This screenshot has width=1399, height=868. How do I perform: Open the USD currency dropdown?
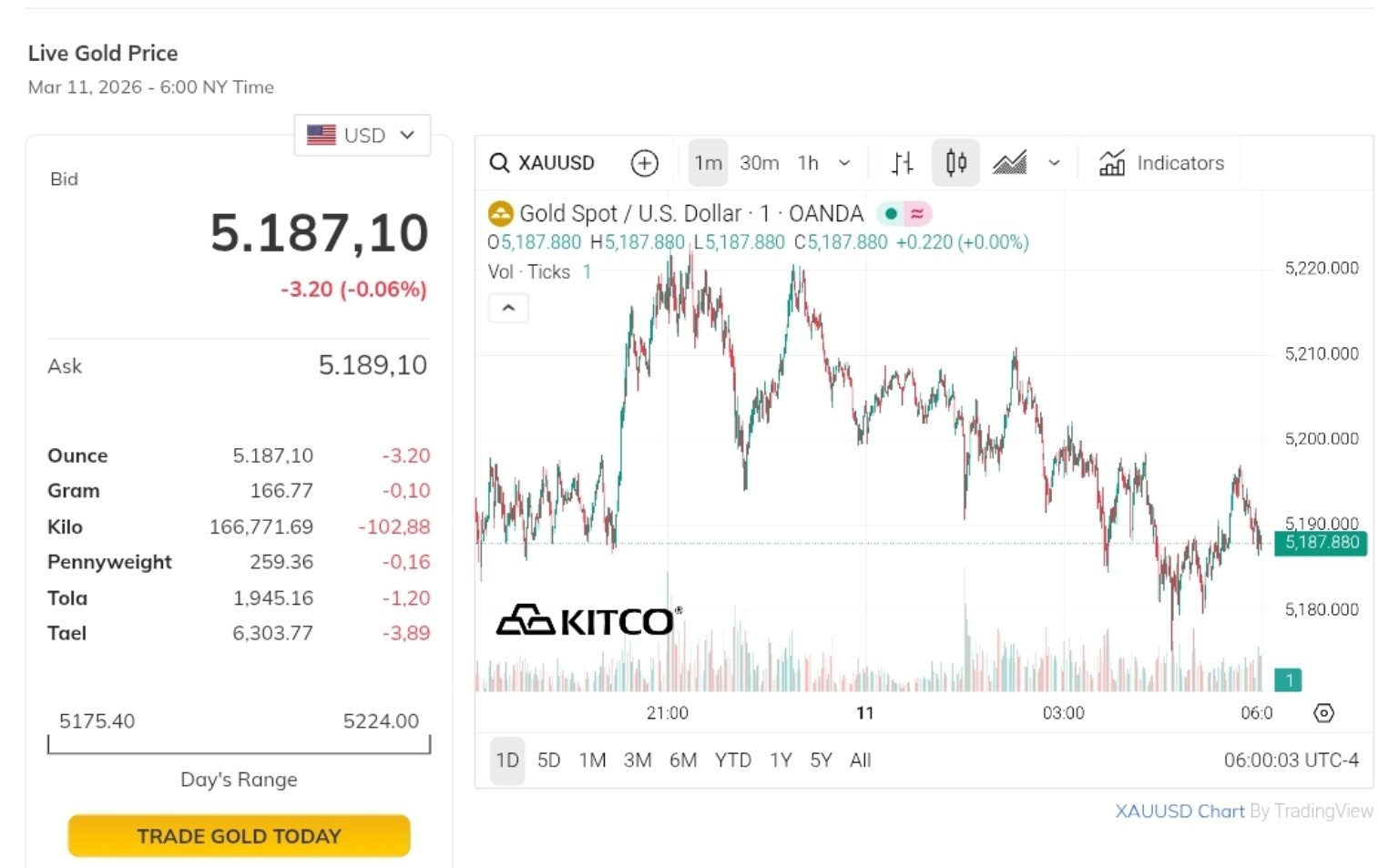pyautogui.click(x=362, y=136)
